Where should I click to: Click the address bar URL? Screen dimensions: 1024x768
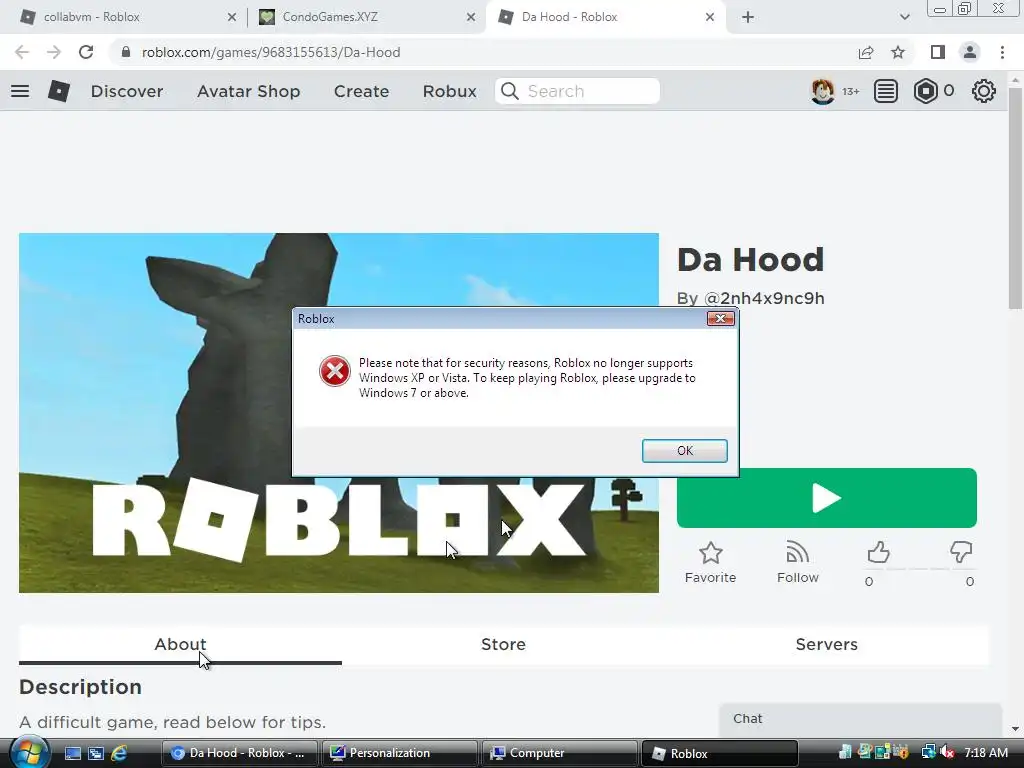point(271,52)
